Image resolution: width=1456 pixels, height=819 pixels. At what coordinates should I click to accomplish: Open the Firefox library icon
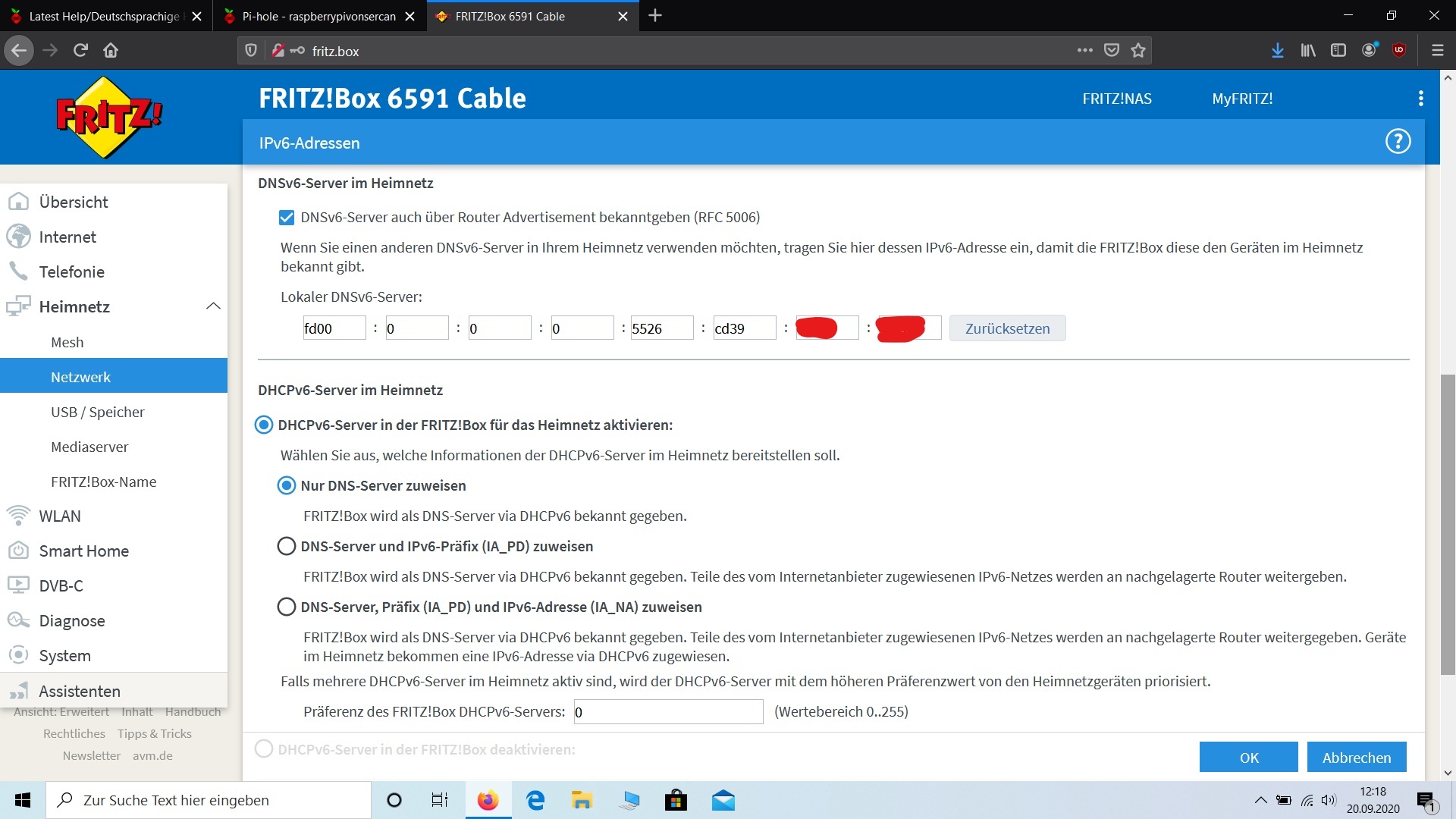coord(1308,51)
